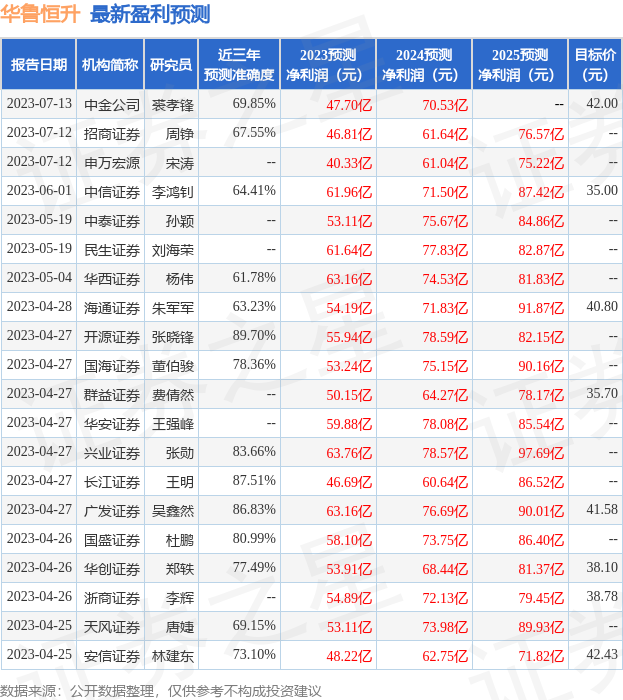
Task: Click researcher name 周铮
Action: click(x=180, y=134)
